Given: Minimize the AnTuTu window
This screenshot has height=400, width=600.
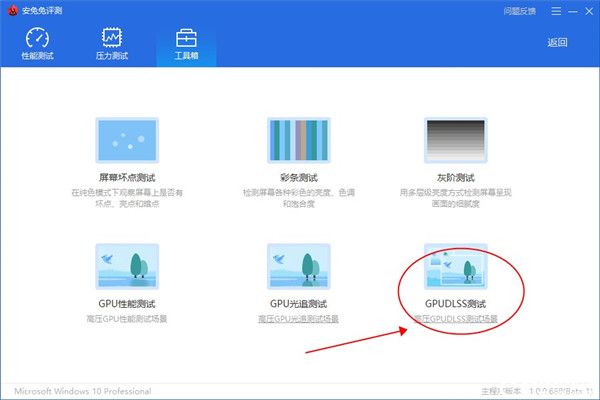Looking at the screenshot, I should pos(572,11).
